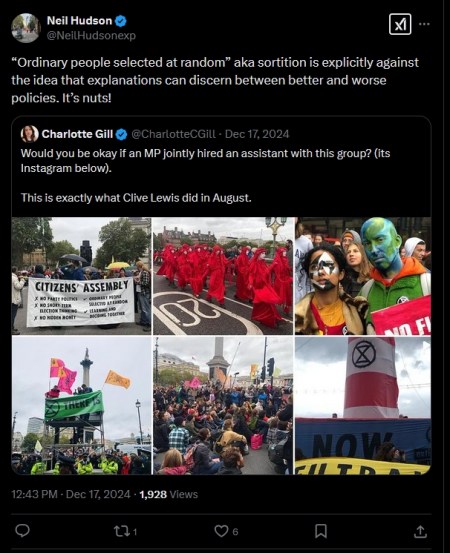
Task: Click the reply speech bubble icon
Action: pyautogui.click(x=23, y=530)
